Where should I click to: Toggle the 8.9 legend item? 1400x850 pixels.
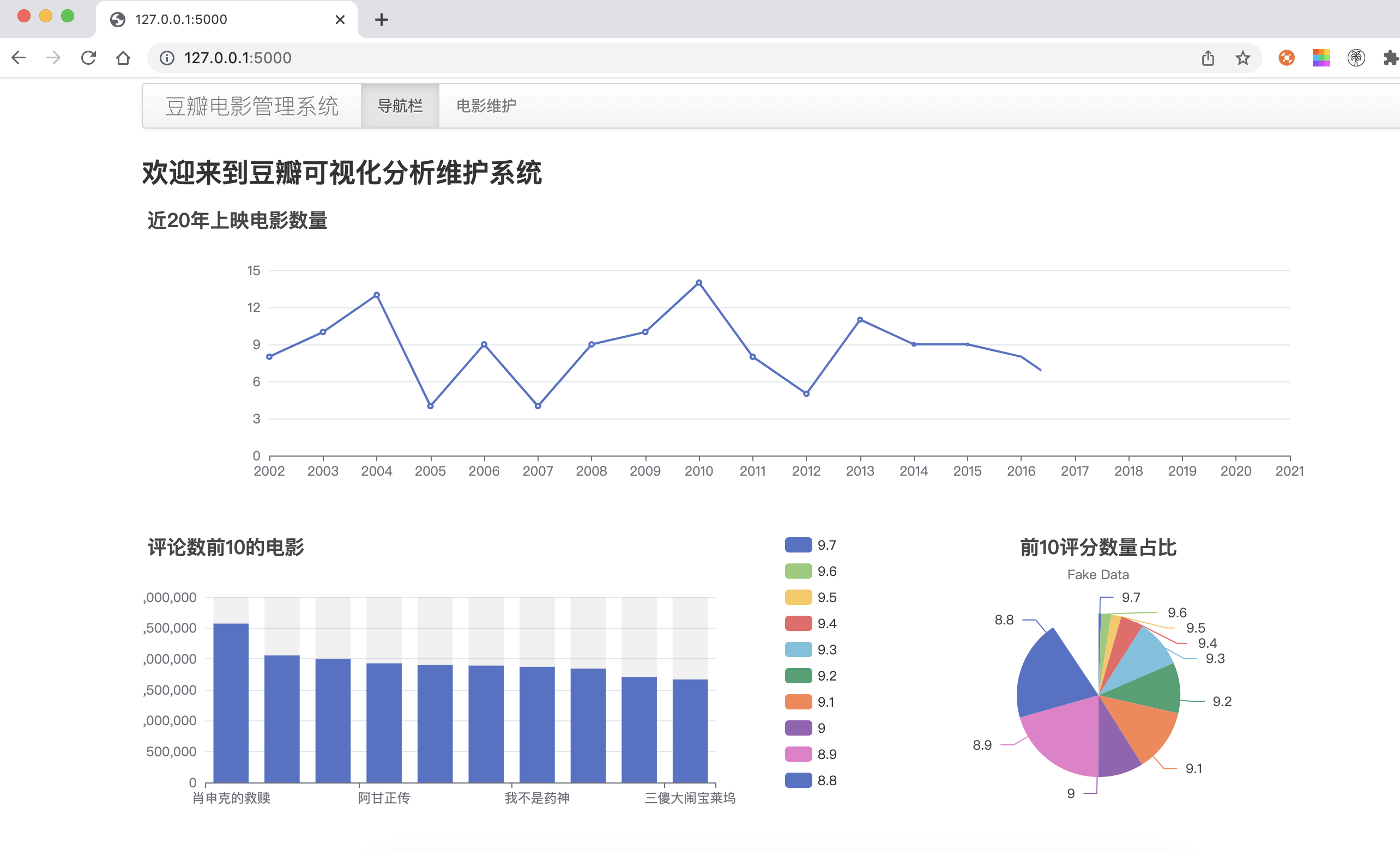click(811, 754)
